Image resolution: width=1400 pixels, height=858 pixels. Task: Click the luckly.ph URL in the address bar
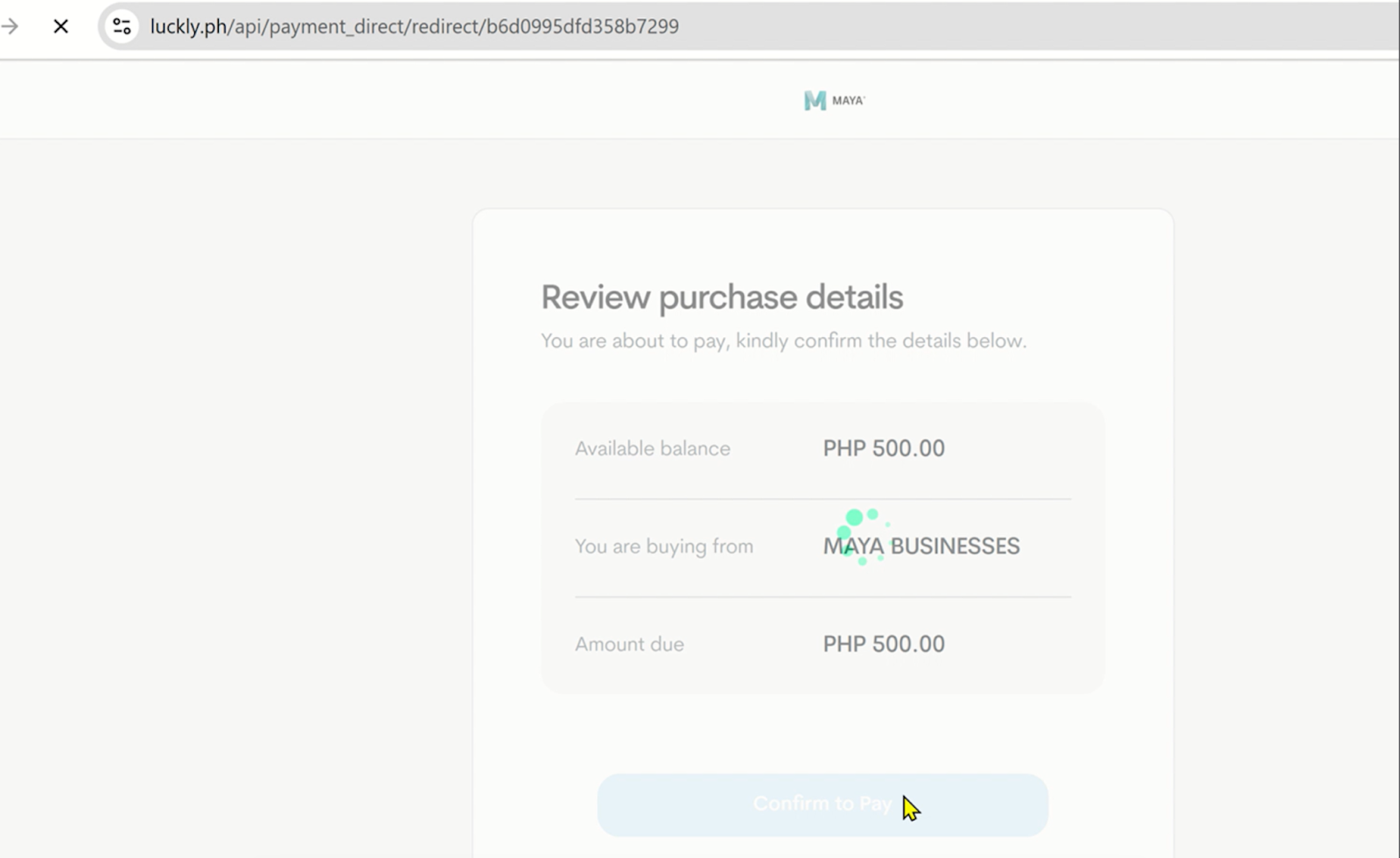point(188,26)
